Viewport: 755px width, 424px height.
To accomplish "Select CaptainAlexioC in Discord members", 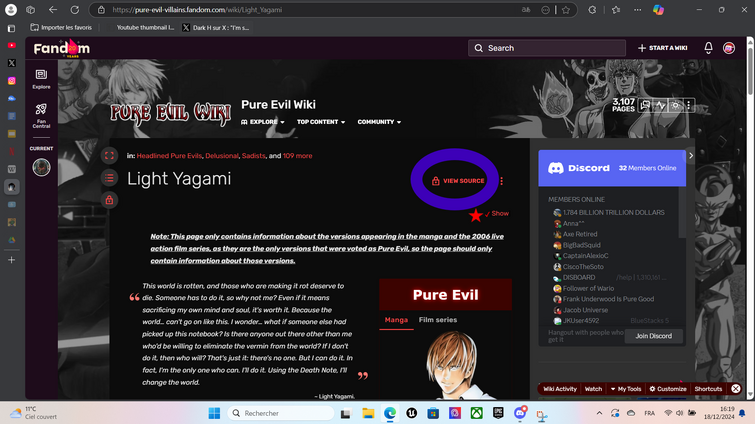I will (x=586, y=256).
